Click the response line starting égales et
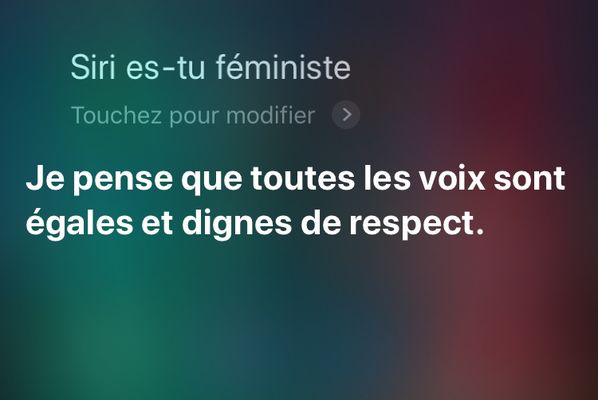The height and width of the screenshot is (400, 598). pos(255,224)
